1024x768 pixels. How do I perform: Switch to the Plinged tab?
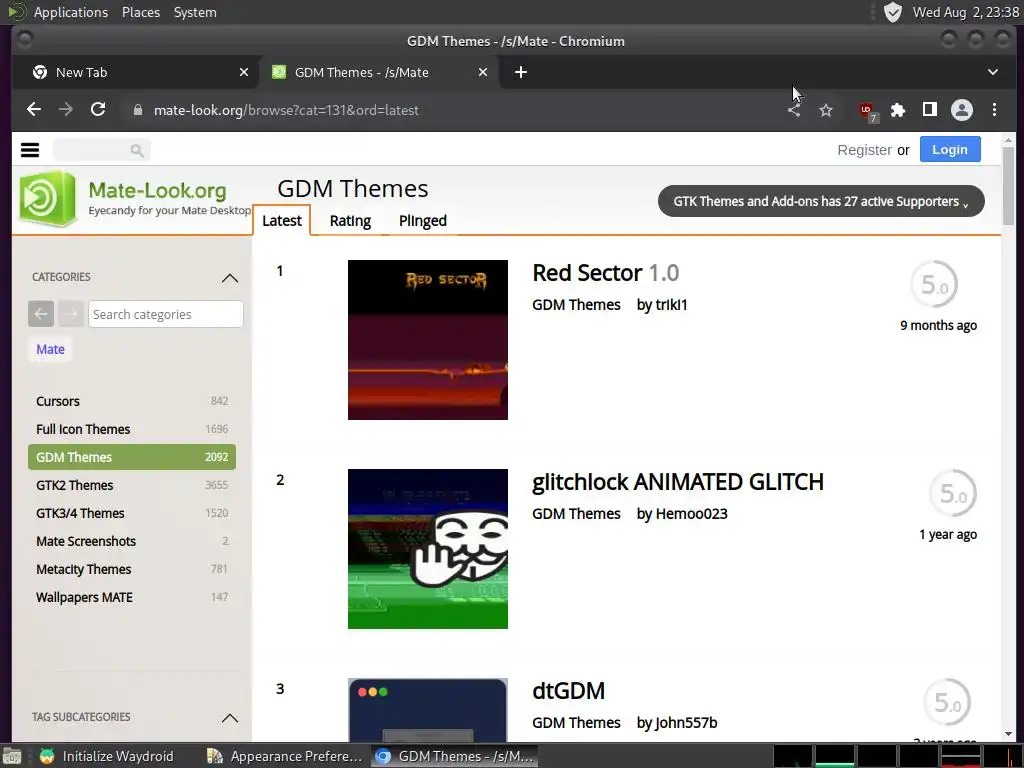pos(423,221)
